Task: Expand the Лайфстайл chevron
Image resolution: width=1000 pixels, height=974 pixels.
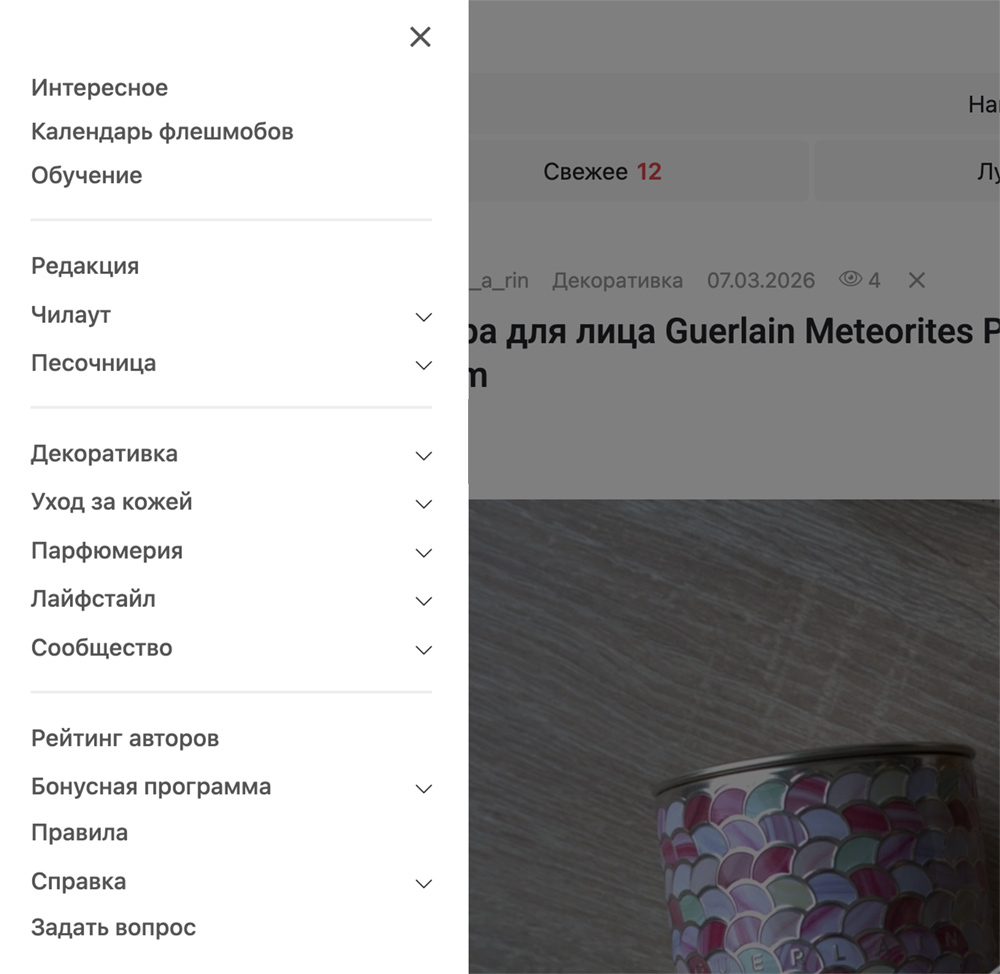Action: (x=423, y=601)
